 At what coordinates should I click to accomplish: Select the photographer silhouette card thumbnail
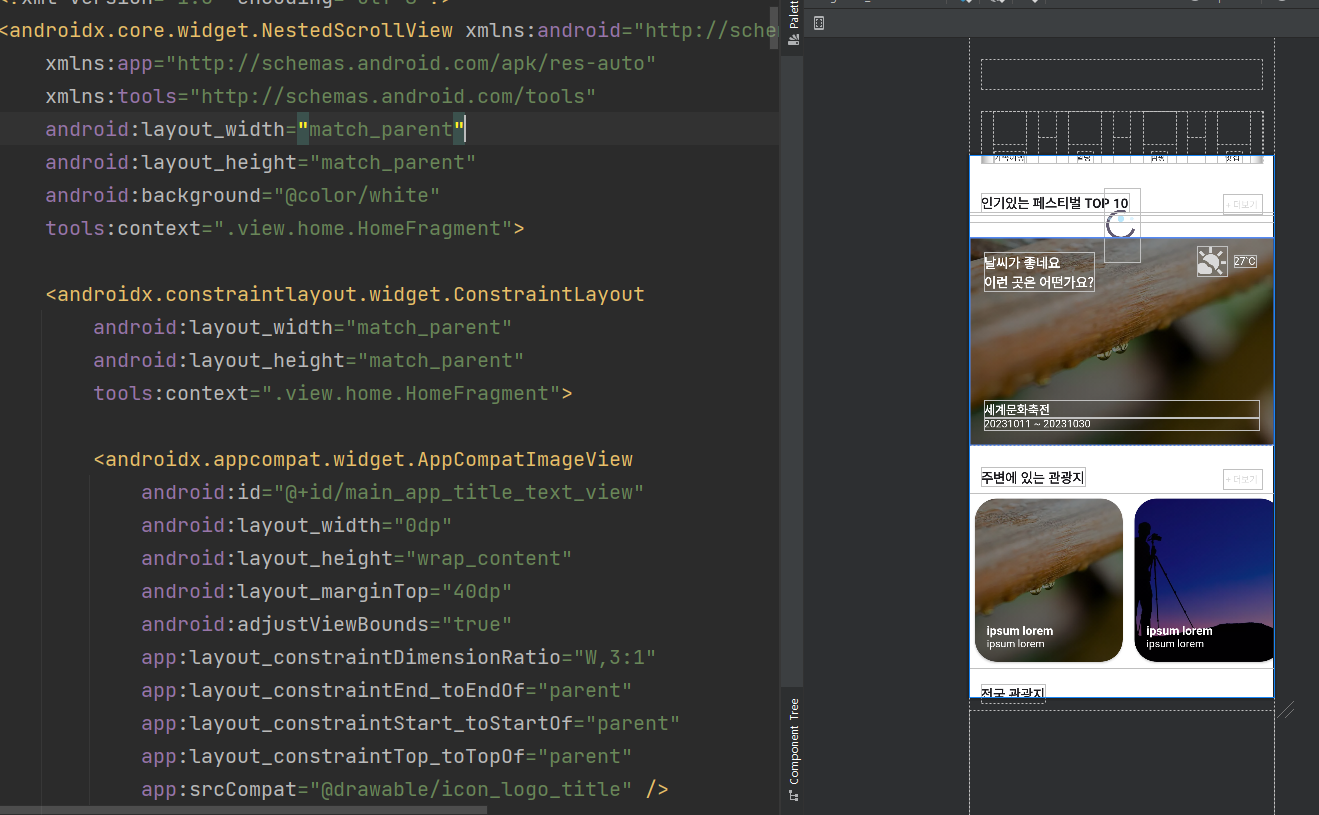[x=1204, y=580]
